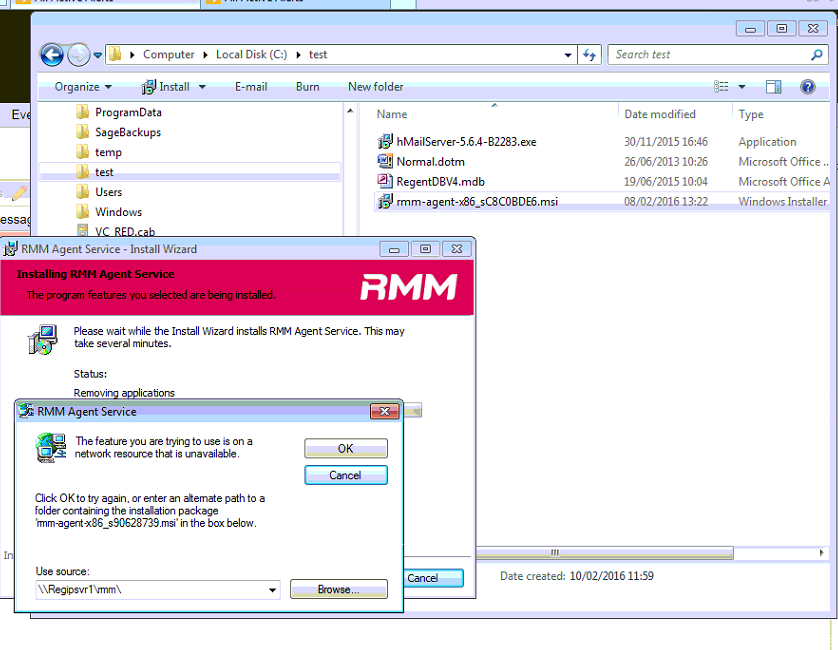Select Local Disk (C:) in address breadcrumb
The height and width of the screenshot is (650, 838).
[x=251, y=55]
